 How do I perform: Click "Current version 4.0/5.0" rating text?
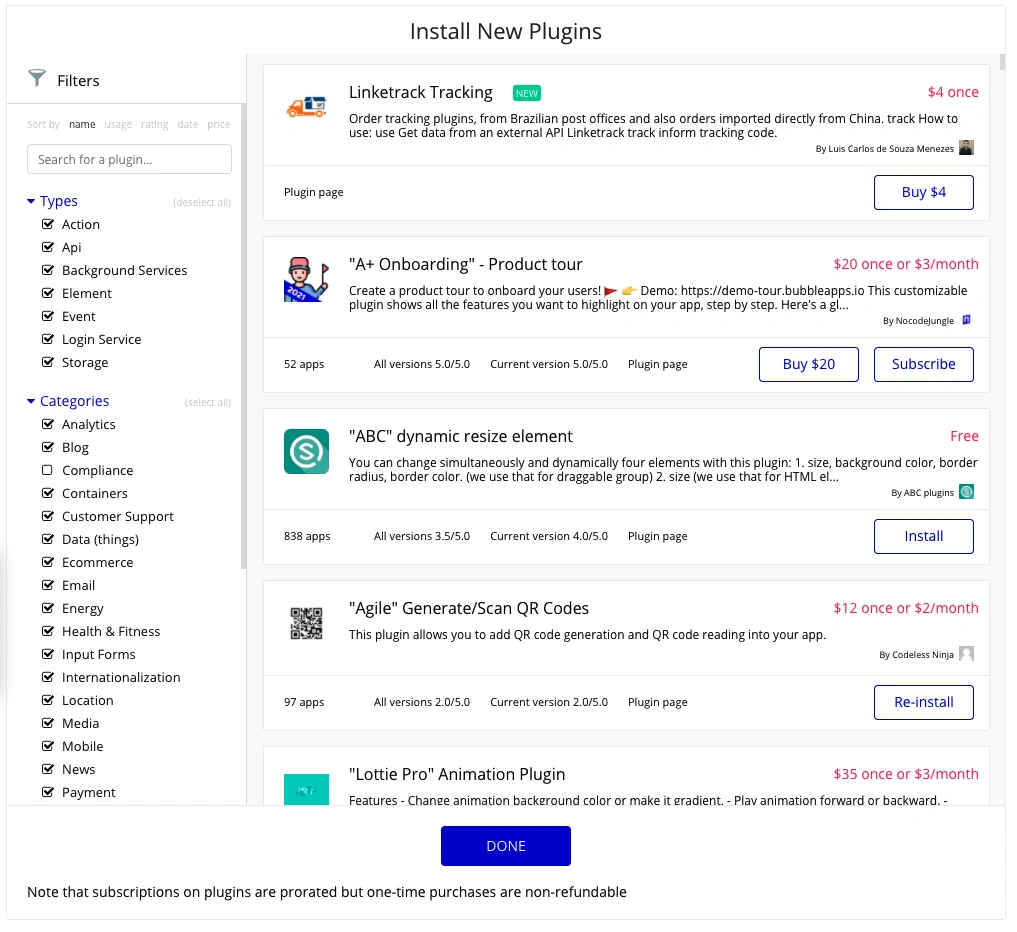(x=549, y=536)
